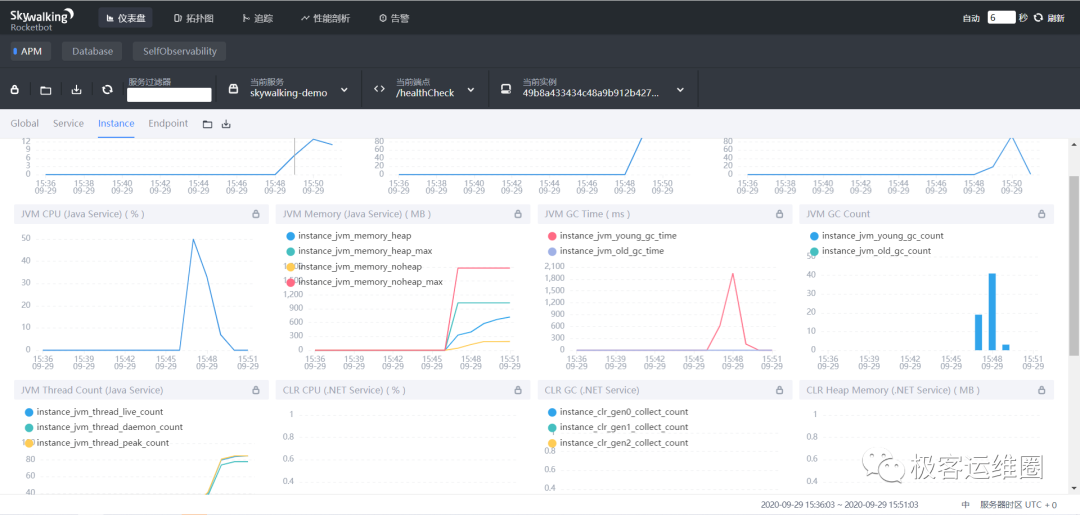Image resolution: width=1080 pixels, height=515 pixels.
Task: Click the JVM GC Count panel title
Action: [838, 214]
